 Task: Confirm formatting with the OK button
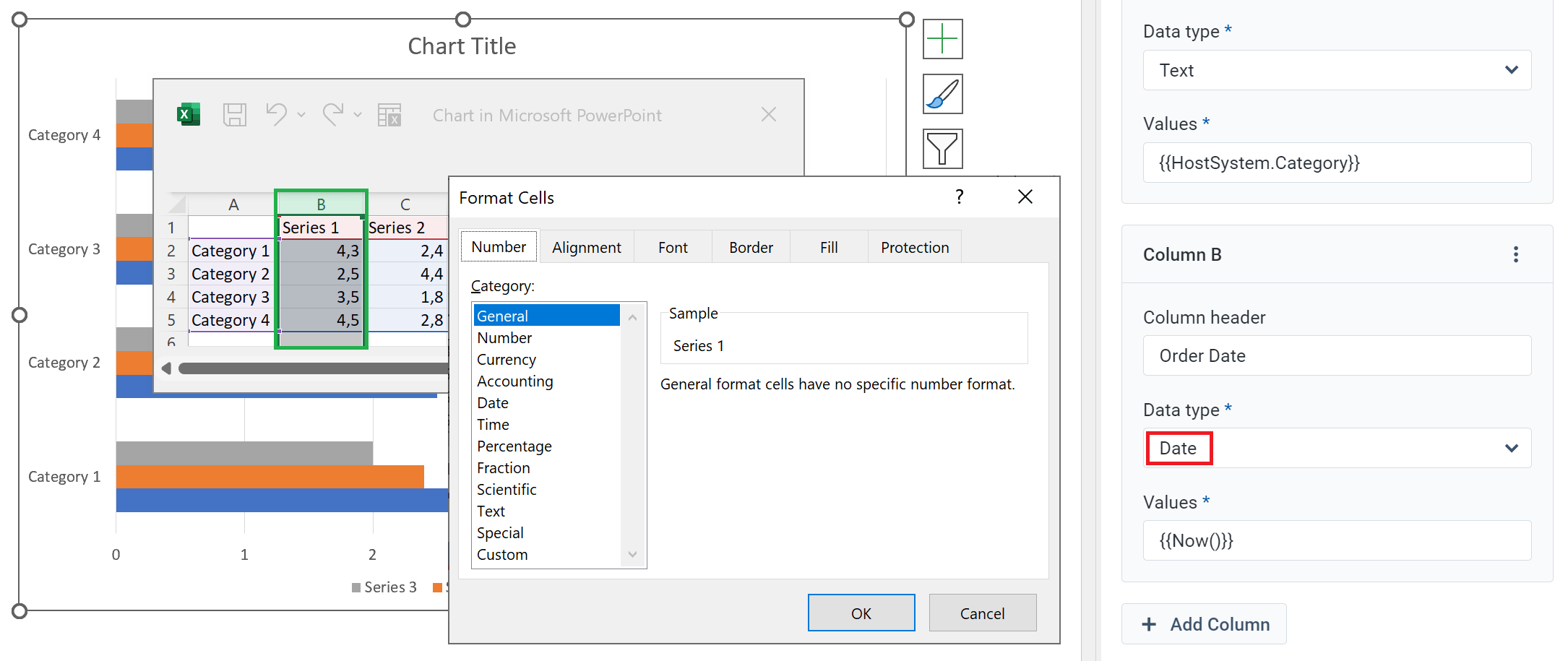[861, 613]
